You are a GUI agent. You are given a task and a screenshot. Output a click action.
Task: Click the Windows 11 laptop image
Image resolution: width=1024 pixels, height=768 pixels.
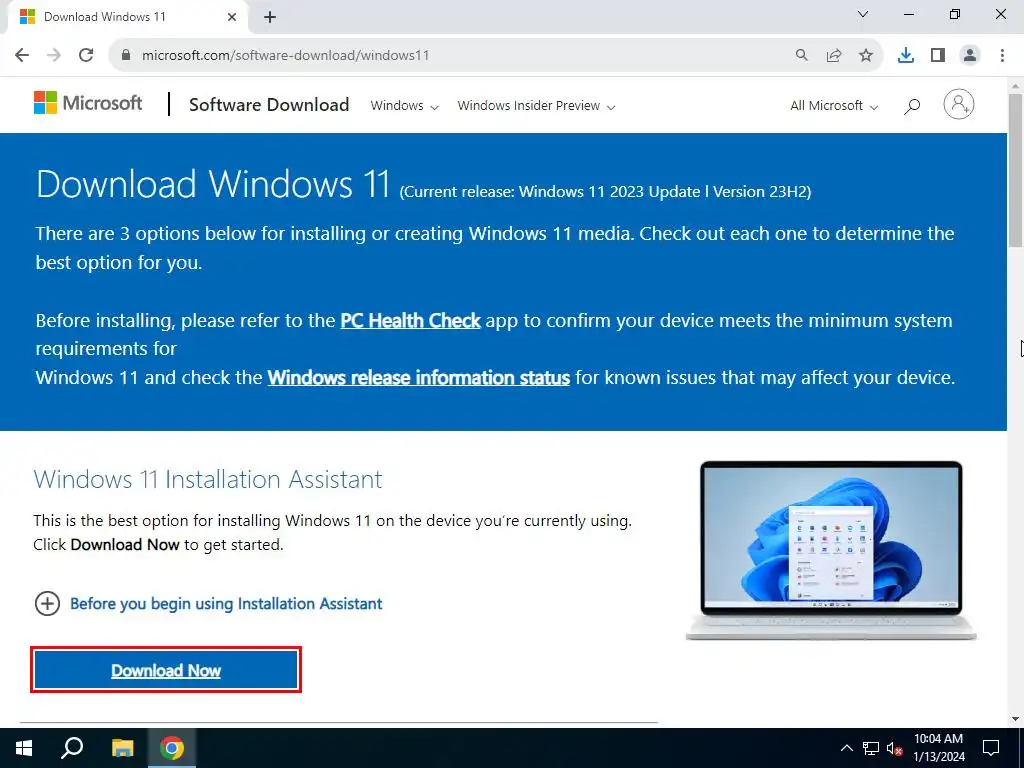click(831, 551)
